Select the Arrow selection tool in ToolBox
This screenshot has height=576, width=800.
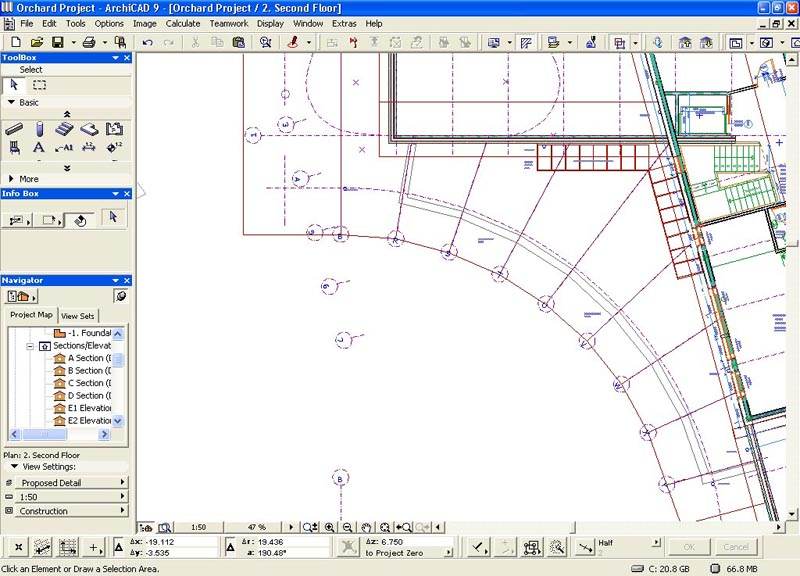[x=15, y=85]
